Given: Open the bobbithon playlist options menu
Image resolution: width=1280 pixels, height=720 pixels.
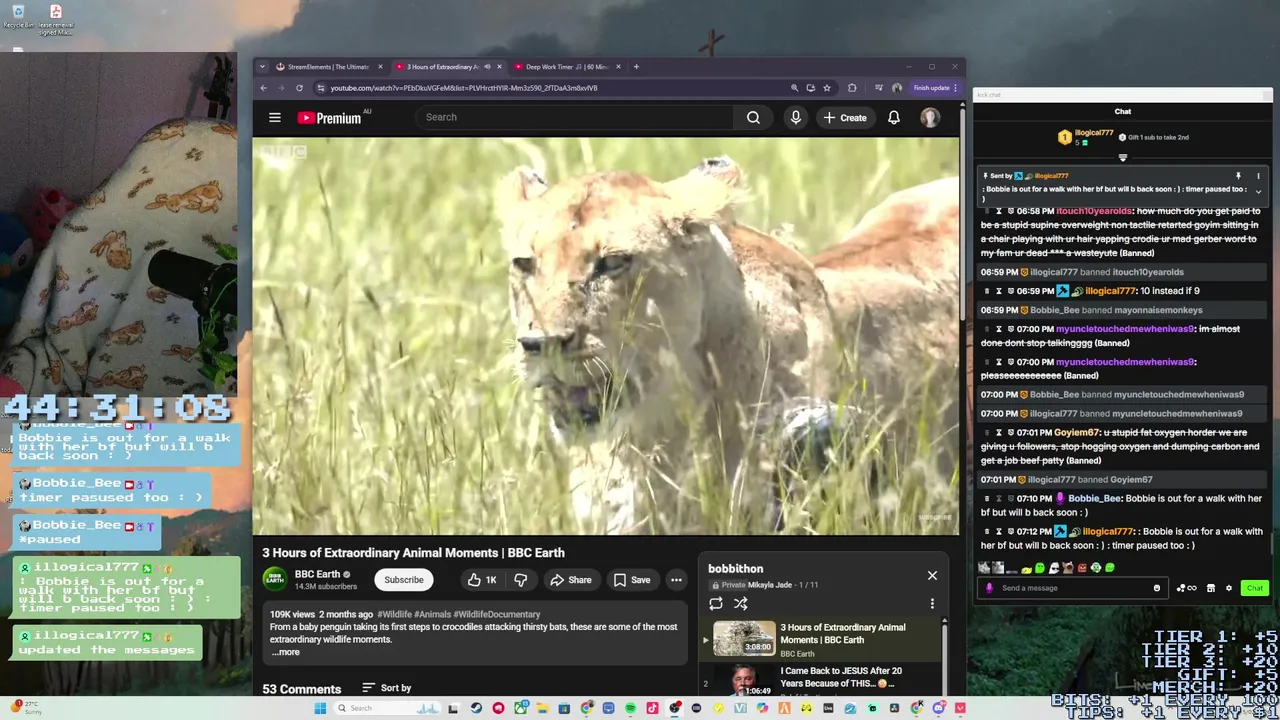Looking at the screenshot, I should point(932,604).
